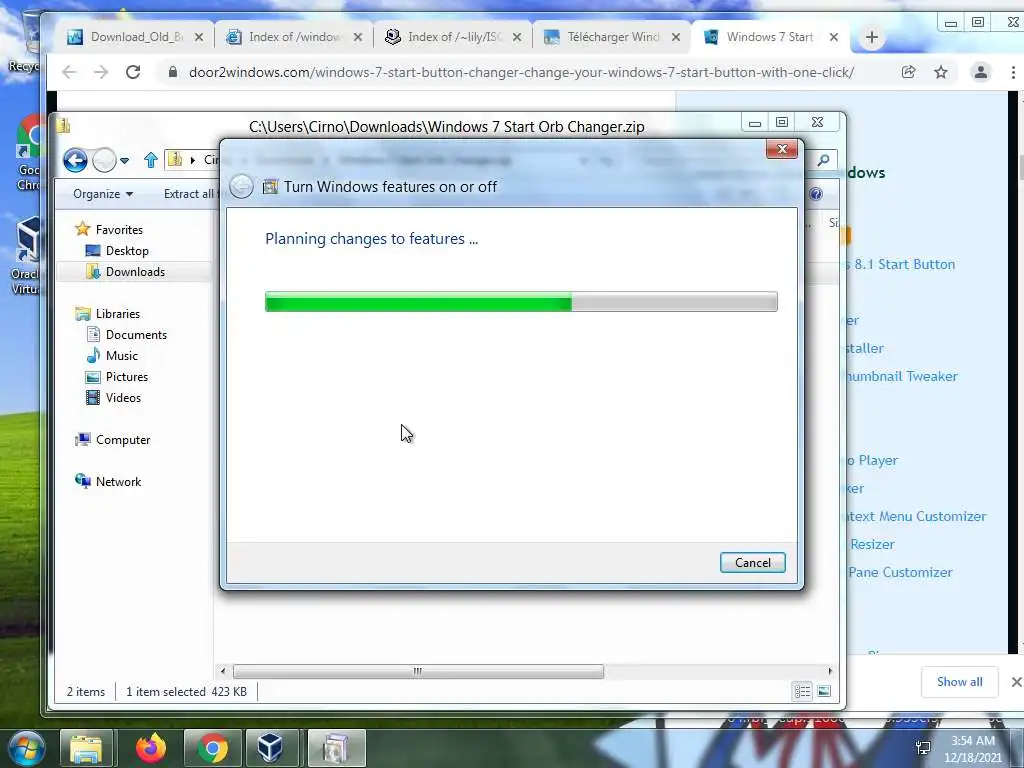Viewport: 1024px width, 768px height.
Task: Switch Explorer to details view icon
Action: coord(803,691)
